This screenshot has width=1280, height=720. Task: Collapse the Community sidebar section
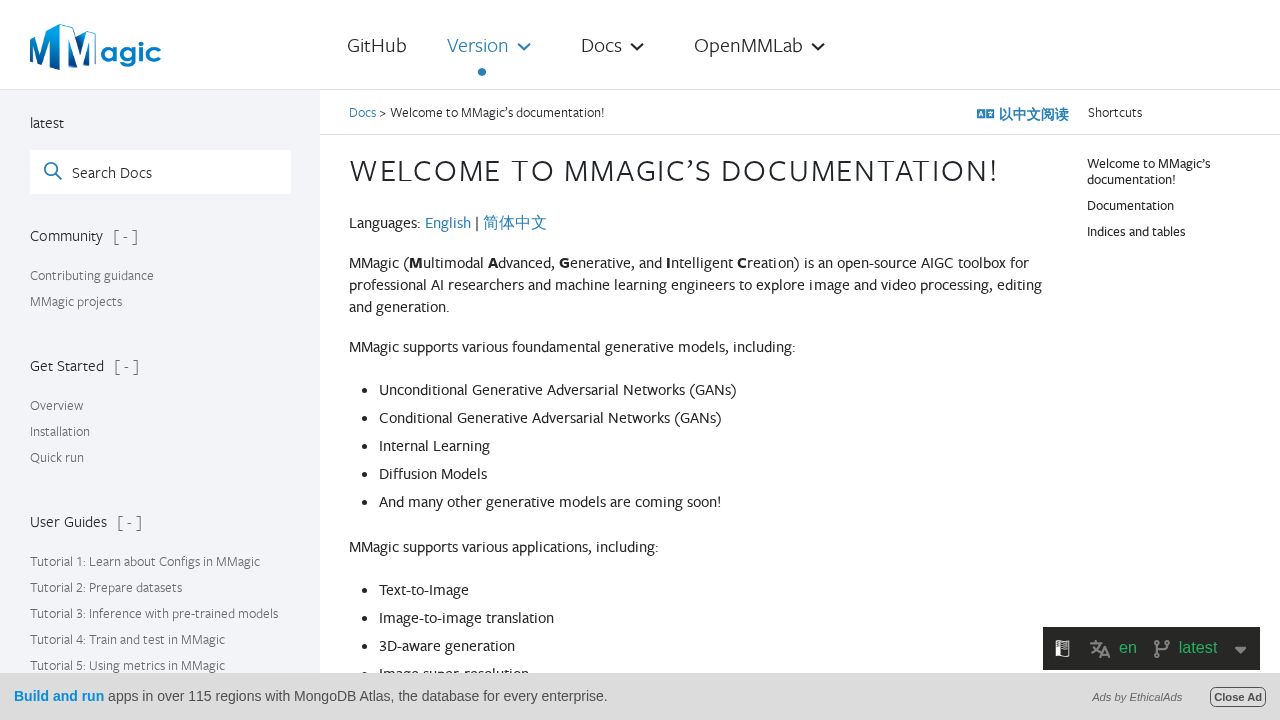125,236
